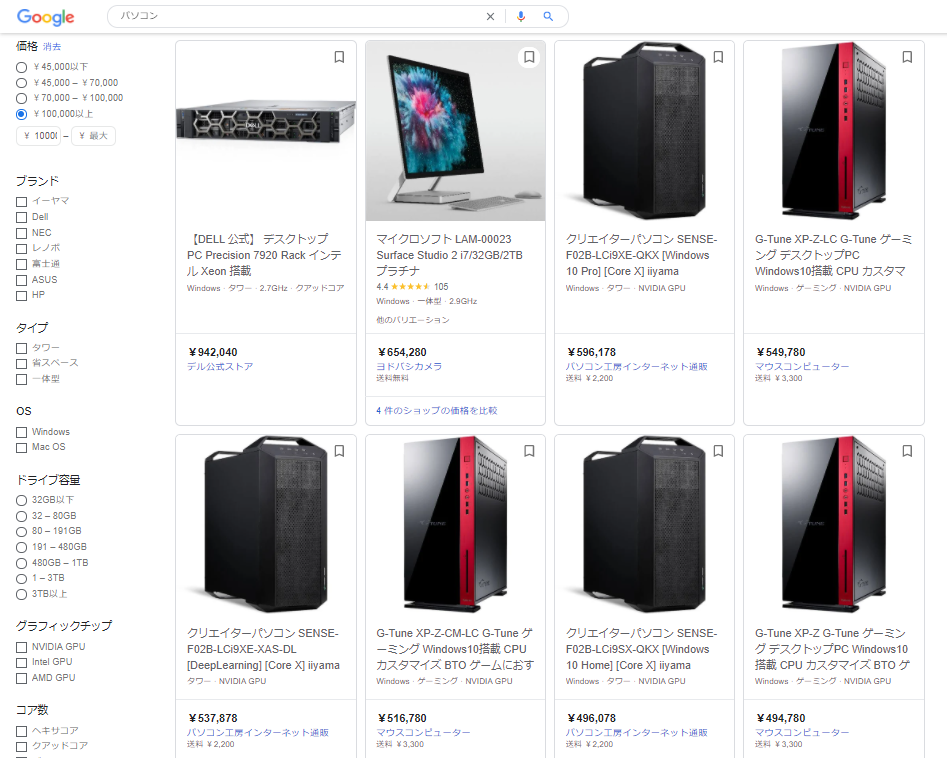This screenshot has height=758, width=947.
Task: Bookmark the DELL Precision 7920 Rack
Action: 339,57
